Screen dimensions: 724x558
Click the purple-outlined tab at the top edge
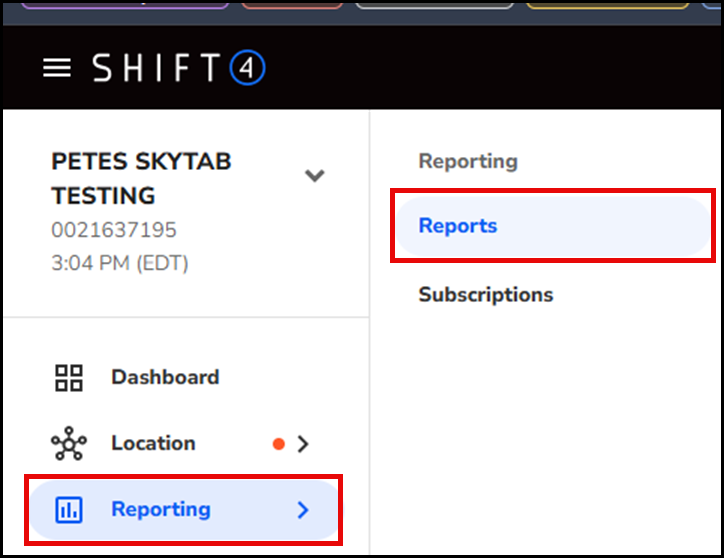pyautogui.click(x=125, y=4)
